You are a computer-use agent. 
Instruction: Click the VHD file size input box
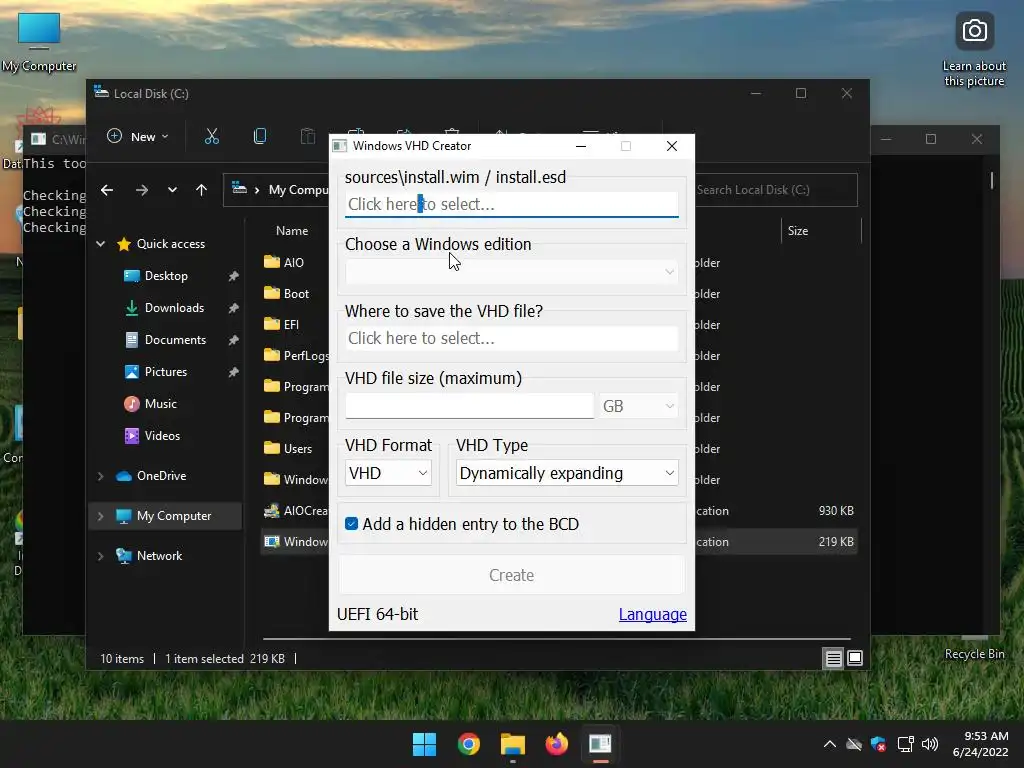pos(469,406)
